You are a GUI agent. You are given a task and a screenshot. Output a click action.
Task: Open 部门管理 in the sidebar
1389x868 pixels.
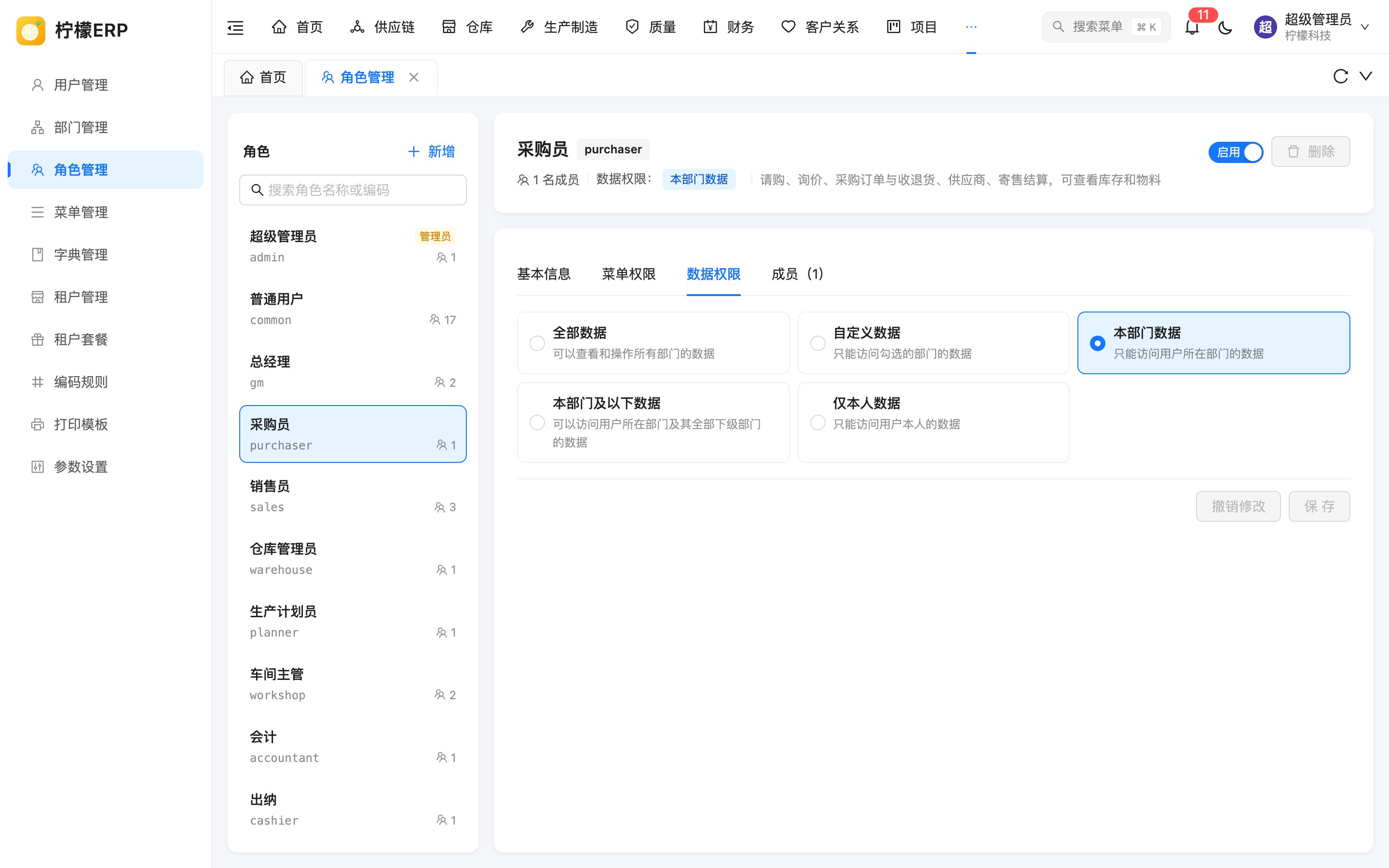pyautogui.click(x=106, y=127)
